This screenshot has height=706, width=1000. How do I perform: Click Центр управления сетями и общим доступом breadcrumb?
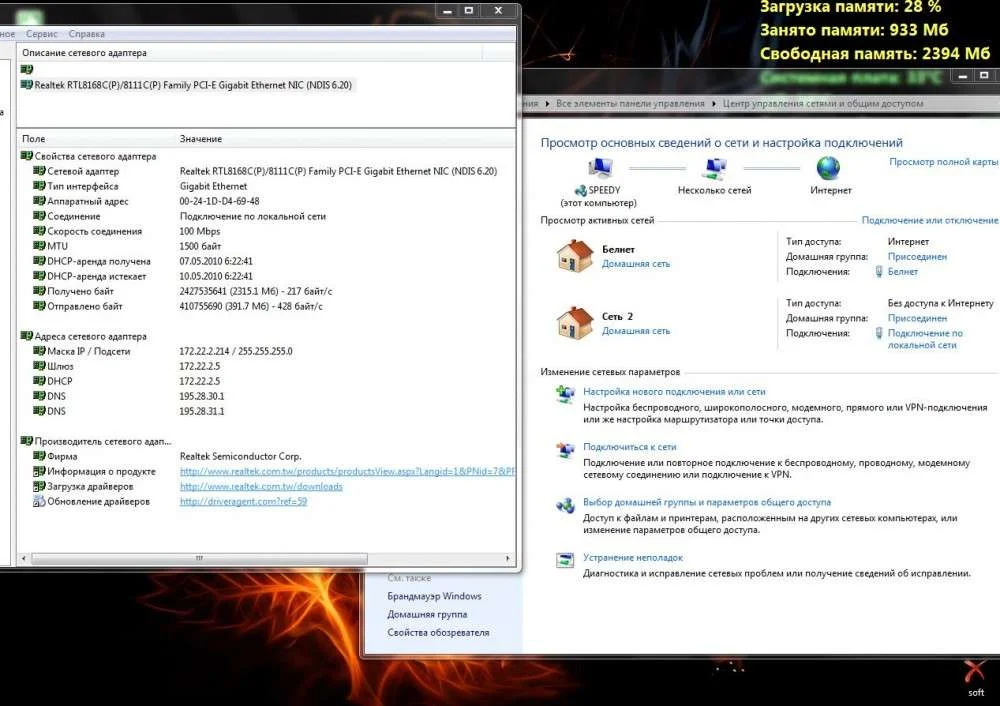(x=823, y=103)
